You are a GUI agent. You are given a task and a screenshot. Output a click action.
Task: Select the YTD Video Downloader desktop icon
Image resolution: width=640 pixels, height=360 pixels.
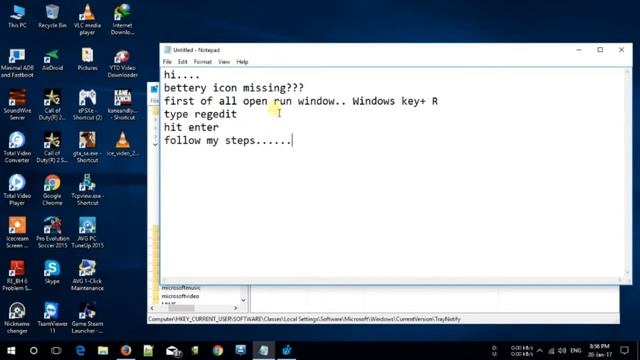[x=122, y=62]
